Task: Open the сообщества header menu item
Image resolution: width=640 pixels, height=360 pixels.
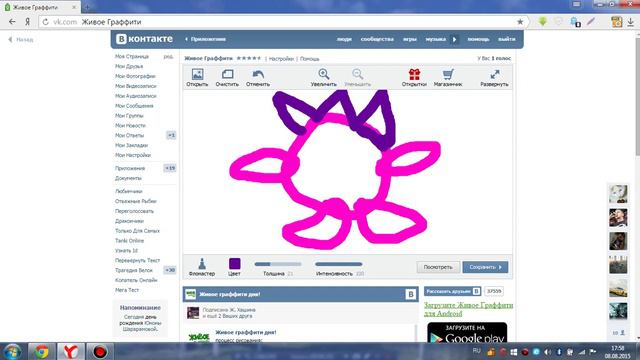Action: (x=377, y=39)
